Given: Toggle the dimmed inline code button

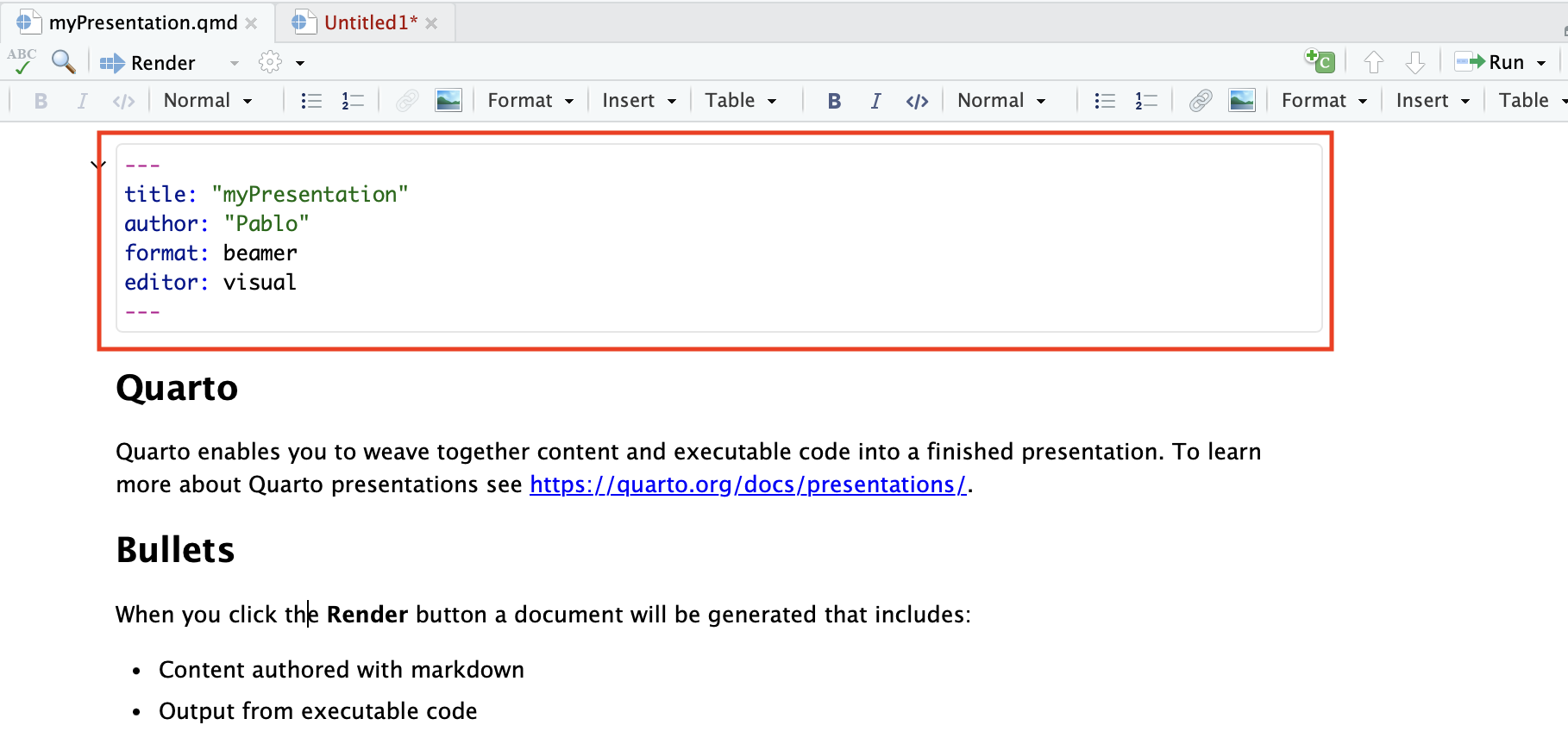Looking at the screenshot, I should [123, 101].
